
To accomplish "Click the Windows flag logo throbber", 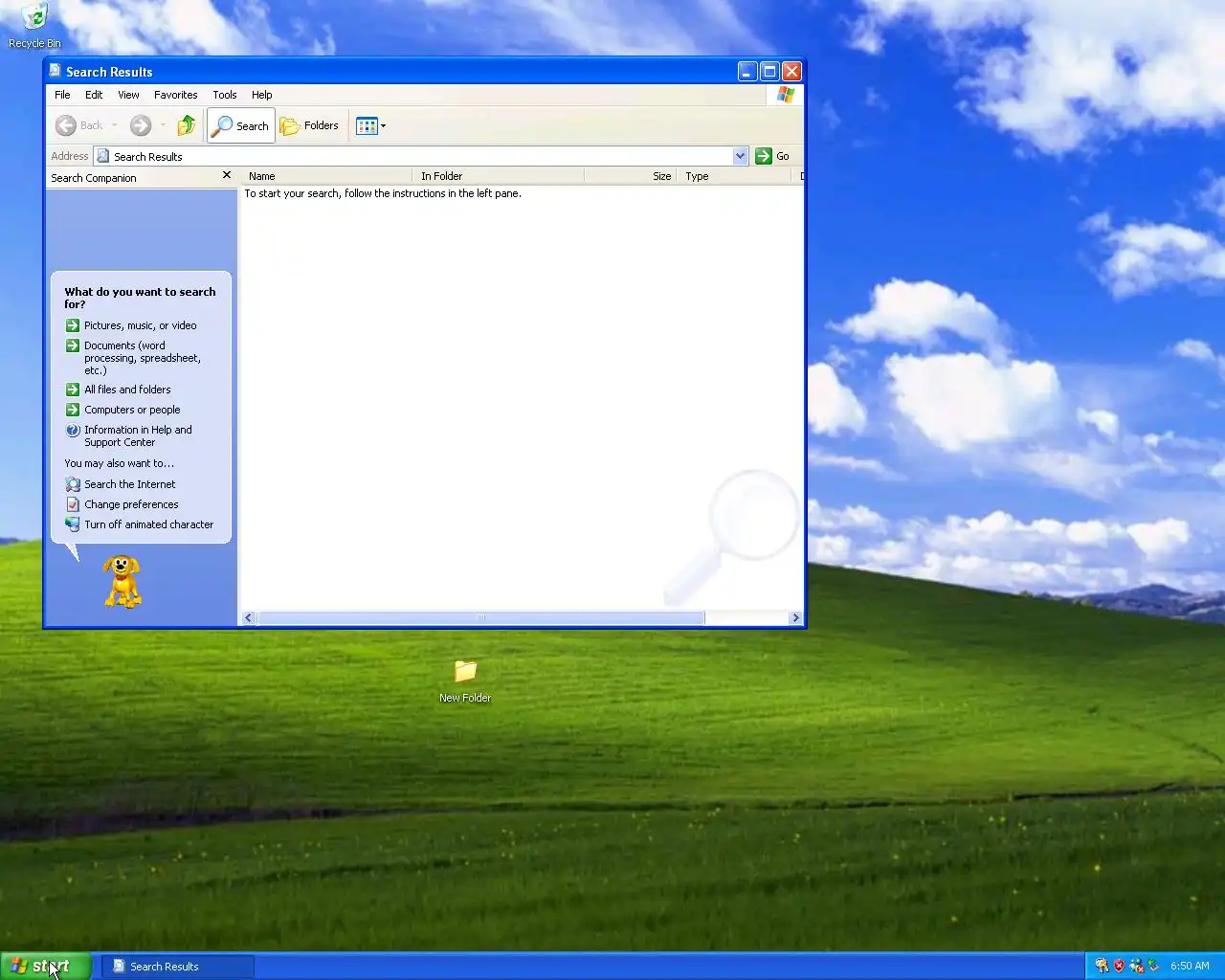I will 786,95.
